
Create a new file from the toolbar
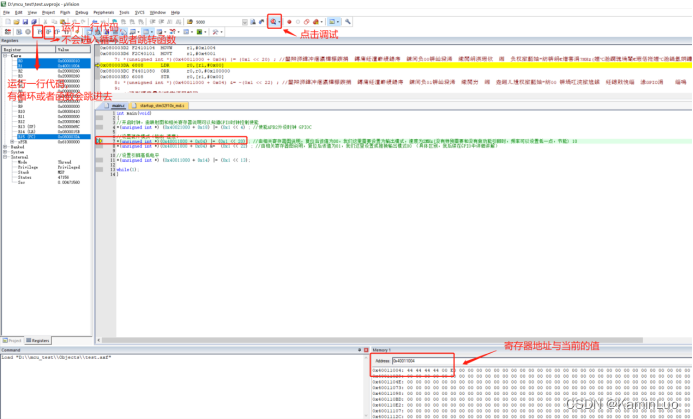click(8, 22)
